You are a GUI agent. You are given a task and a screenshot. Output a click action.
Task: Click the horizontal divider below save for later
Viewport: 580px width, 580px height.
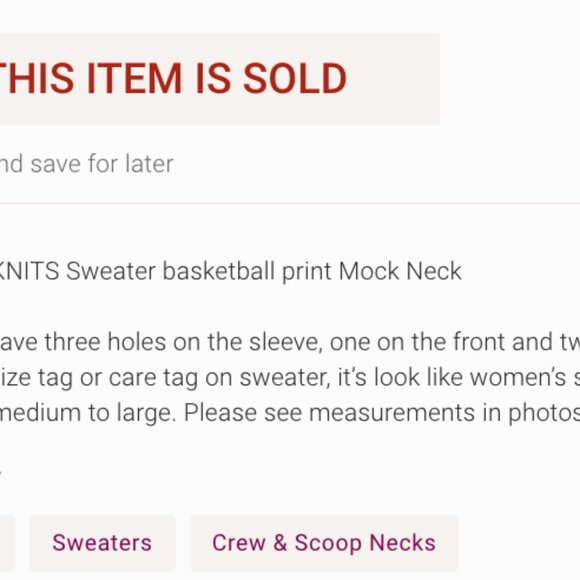(x=290, y=203)
